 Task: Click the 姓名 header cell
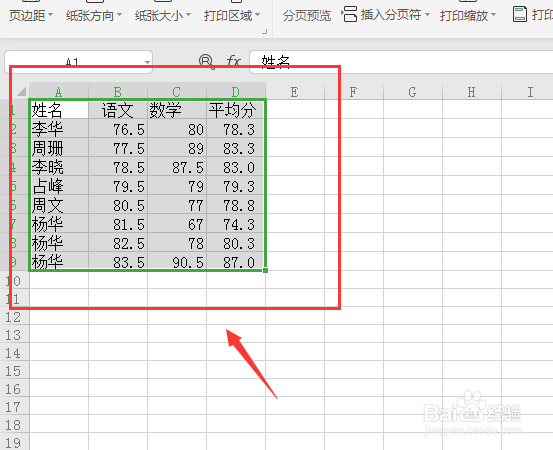(59, 110)
